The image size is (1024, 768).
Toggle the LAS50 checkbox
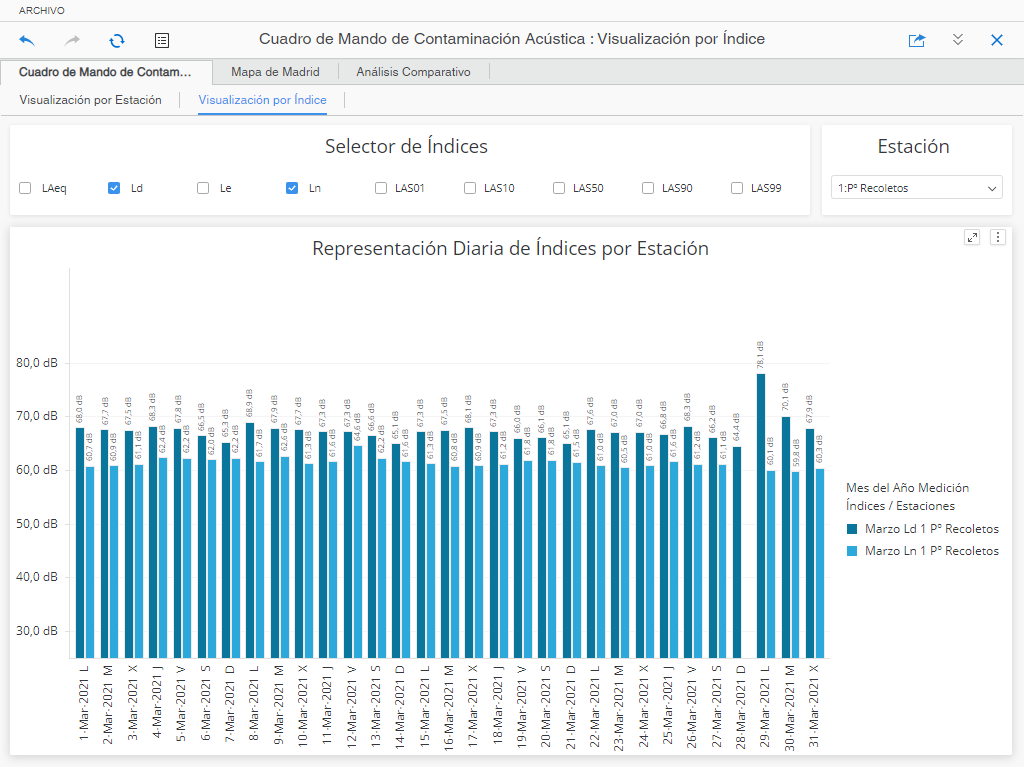tap(559, 188)
